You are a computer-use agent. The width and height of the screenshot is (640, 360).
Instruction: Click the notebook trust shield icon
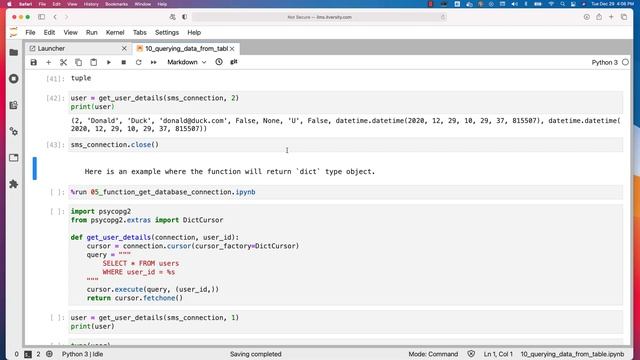click(x=471, y=354)
